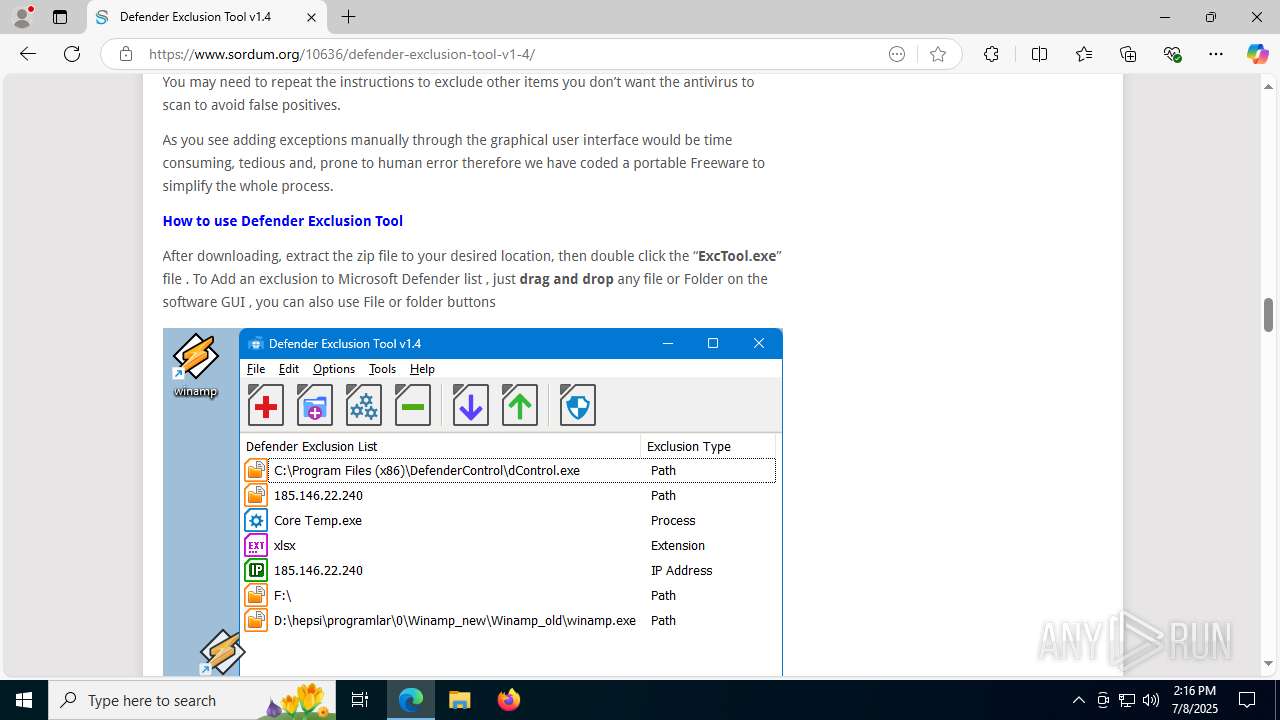Screen dimensions: 1280x720
Task: Show hidden tray icons chevron
Action: click(1078, 700)
